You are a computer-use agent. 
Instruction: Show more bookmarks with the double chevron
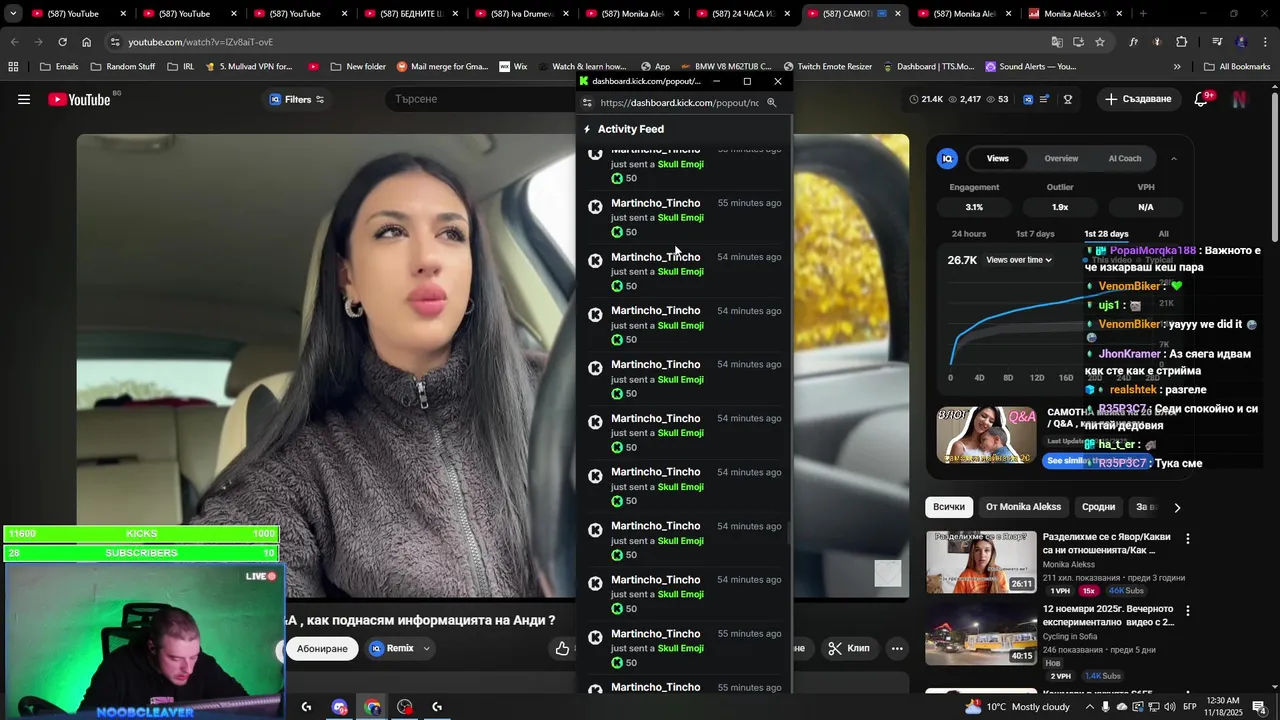pos(1177,67)
